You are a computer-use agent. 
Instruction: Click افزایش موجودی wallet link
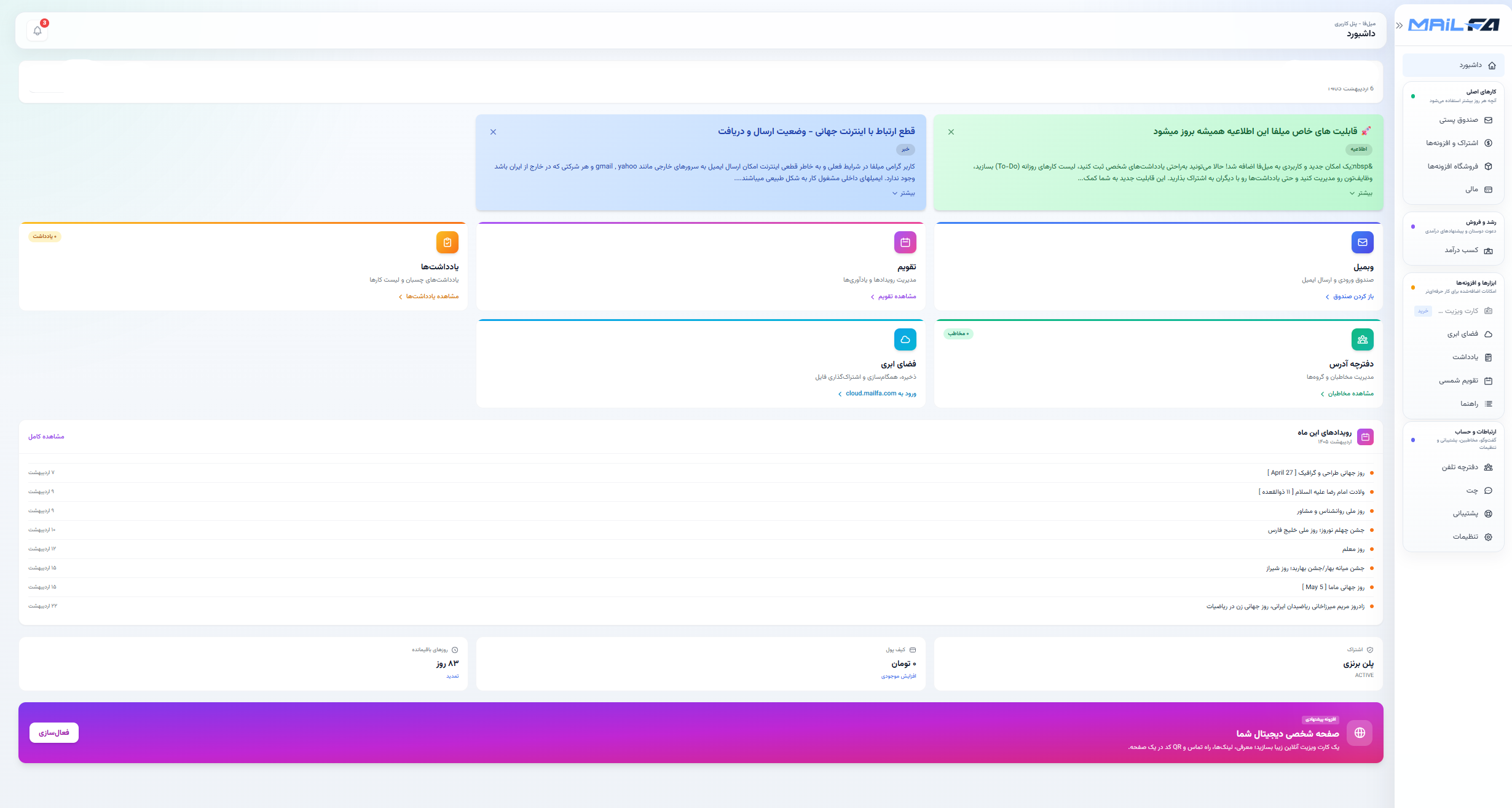click(899, 676)
